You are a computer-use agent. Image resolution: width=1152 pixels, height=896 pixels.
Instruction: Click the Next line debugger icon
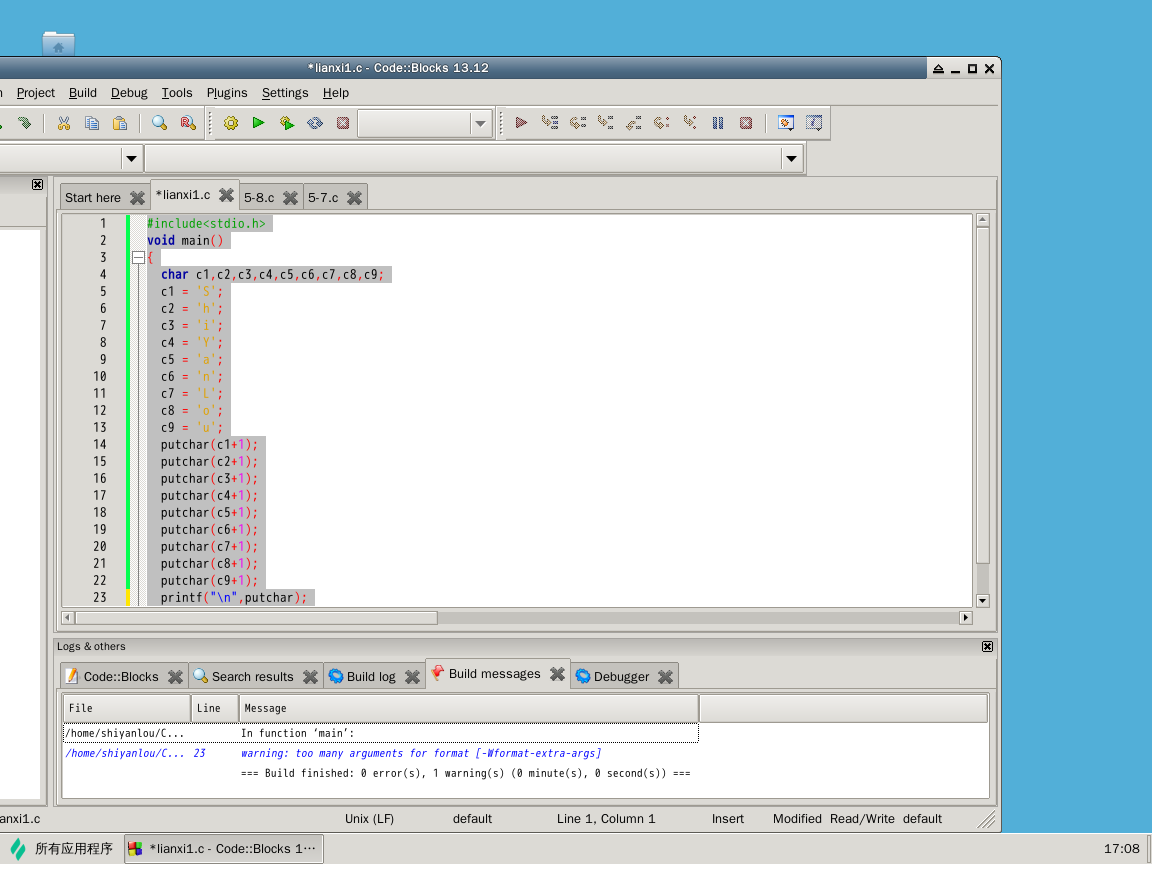pyautogui.click(x=577, y=123)
